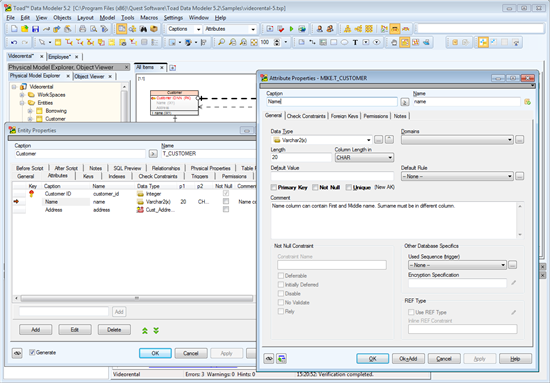Open the Layout menu
The width and height of the screenshot is (550, 383).
pyautogui.click(x=85, y=18)
